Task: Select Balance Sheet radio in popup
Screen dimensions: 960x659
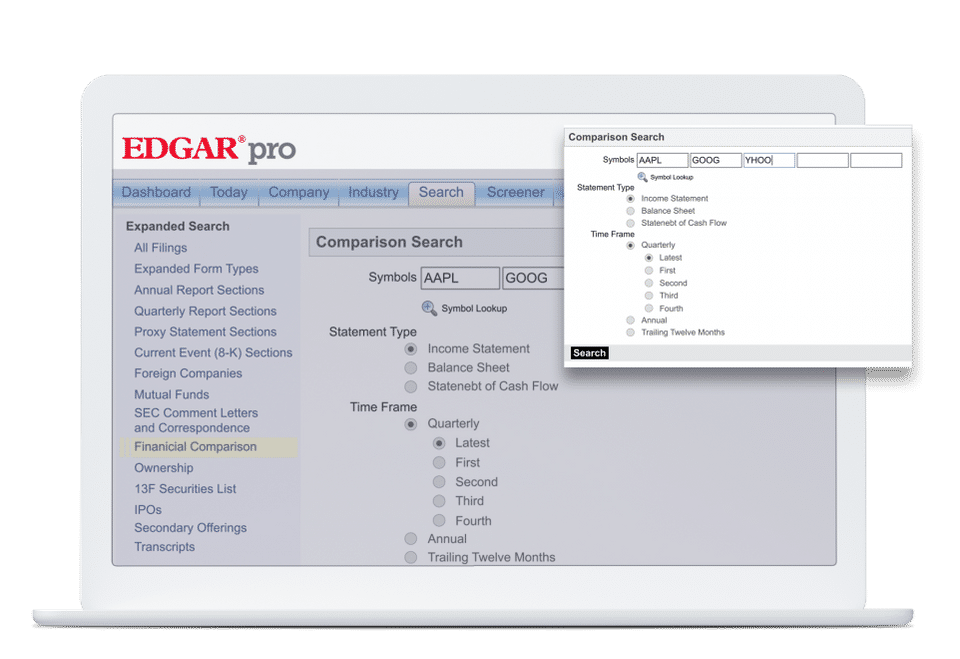Action: [630, 211]
